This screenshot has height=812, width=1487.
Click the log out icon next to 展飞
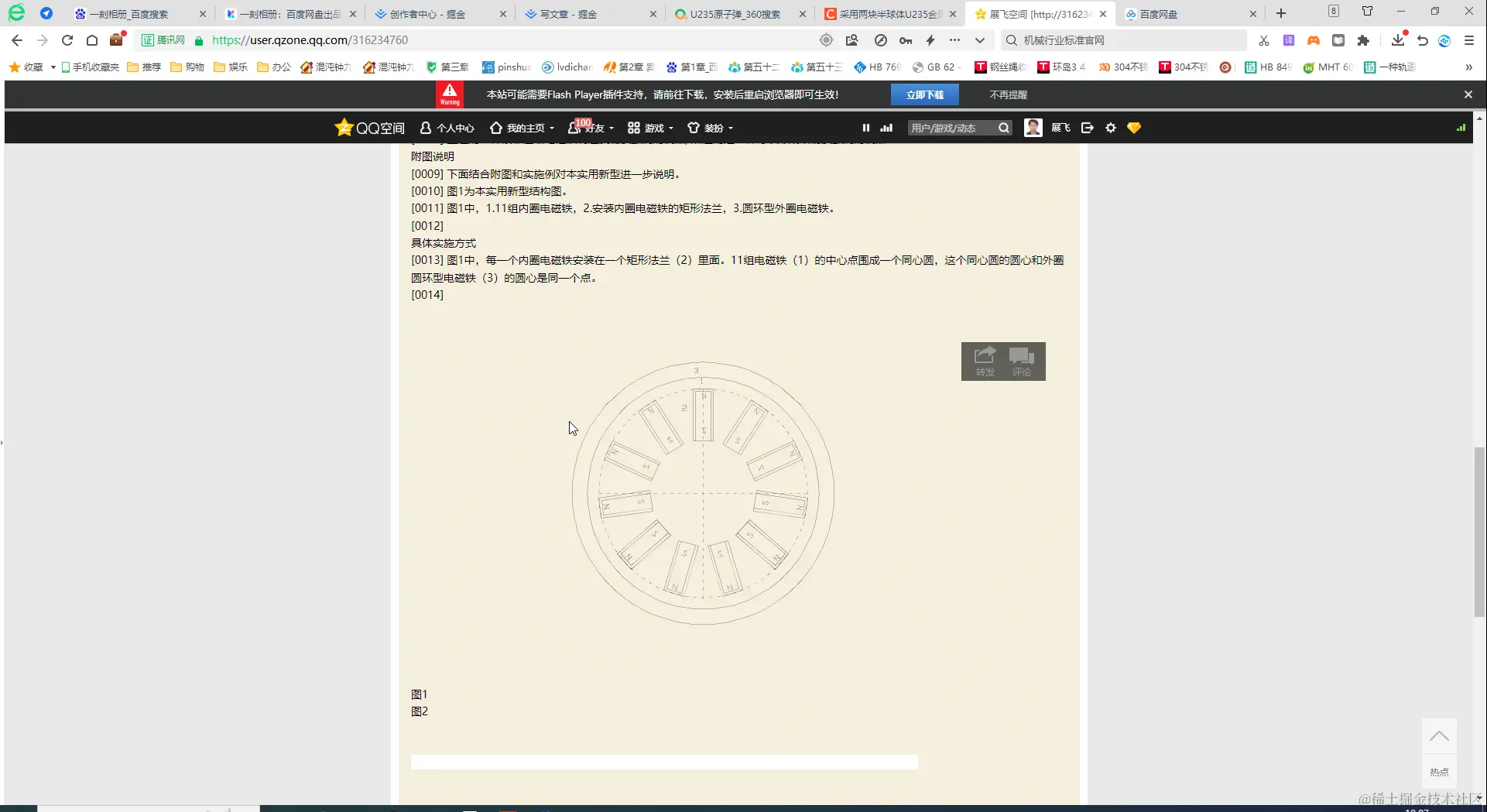click(x=1087, y=128)
